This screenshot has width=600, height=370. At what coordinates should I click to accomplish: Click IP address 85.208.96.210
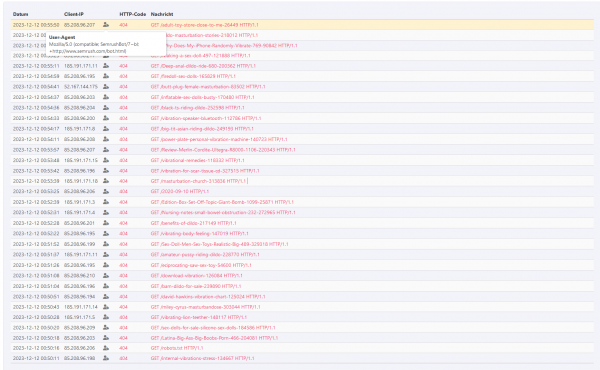[79, 275]
